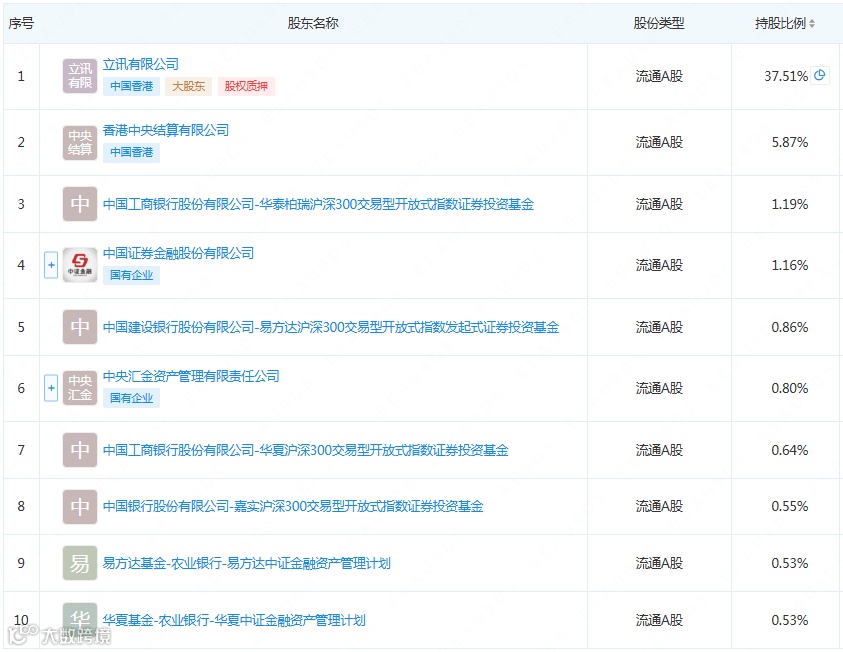Open 嘉实沪深300 fund shareholder link
This screenshot has width=843, height=652.
(x=293, y=506)
